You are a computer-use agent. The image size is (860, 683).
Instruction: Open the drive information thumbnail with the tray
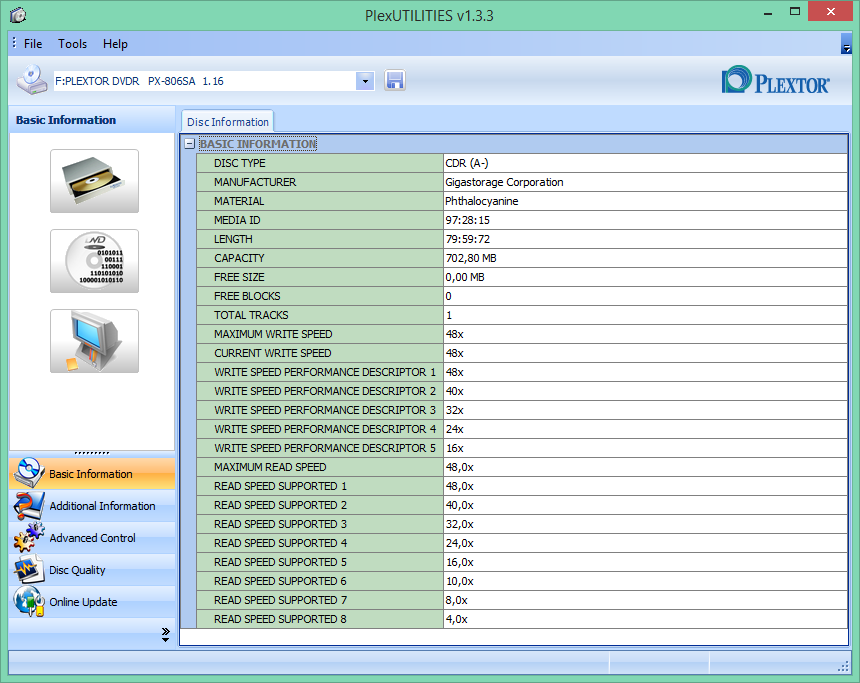94,181
